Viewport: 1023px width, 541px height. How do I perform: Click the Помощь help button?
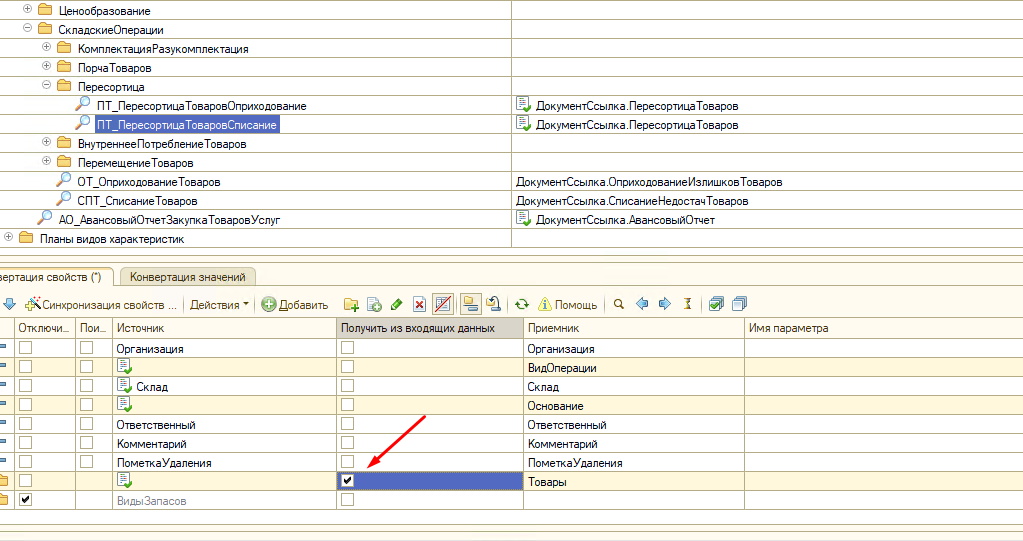click(568, 305)
